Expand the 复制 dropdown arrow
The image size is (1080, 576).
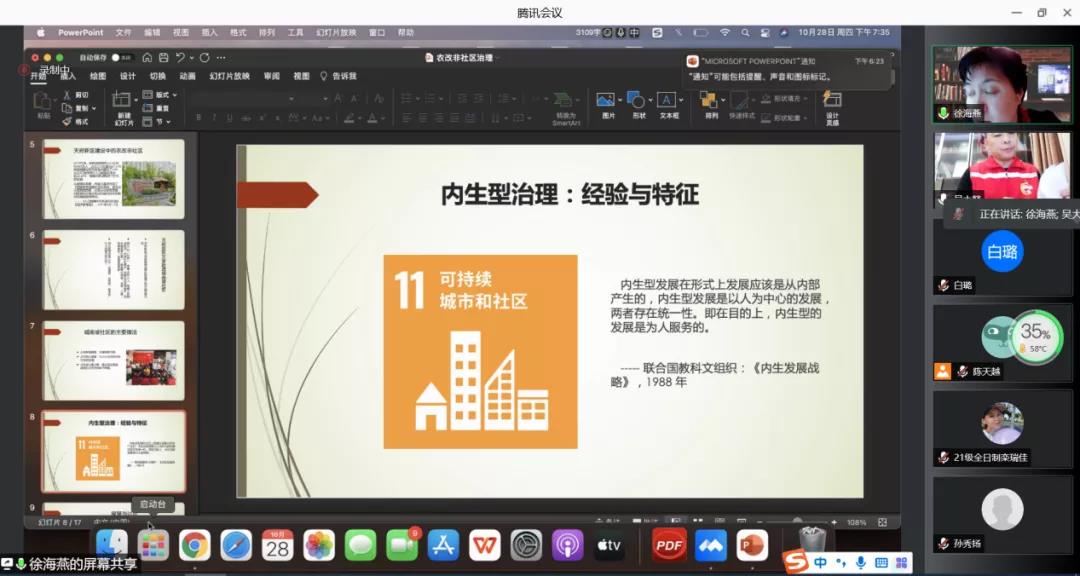click(x=94, y=108)
